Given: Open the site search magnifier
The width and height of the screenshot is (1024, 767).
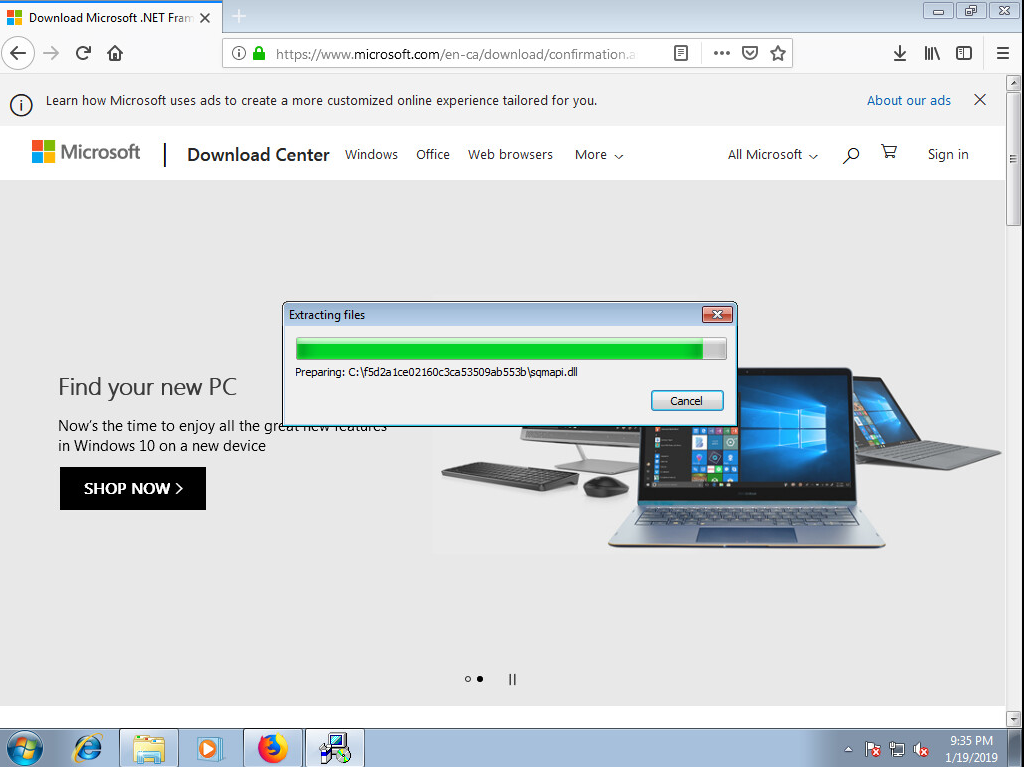Looking at the screenshot, I should click(x=850, y=155).
